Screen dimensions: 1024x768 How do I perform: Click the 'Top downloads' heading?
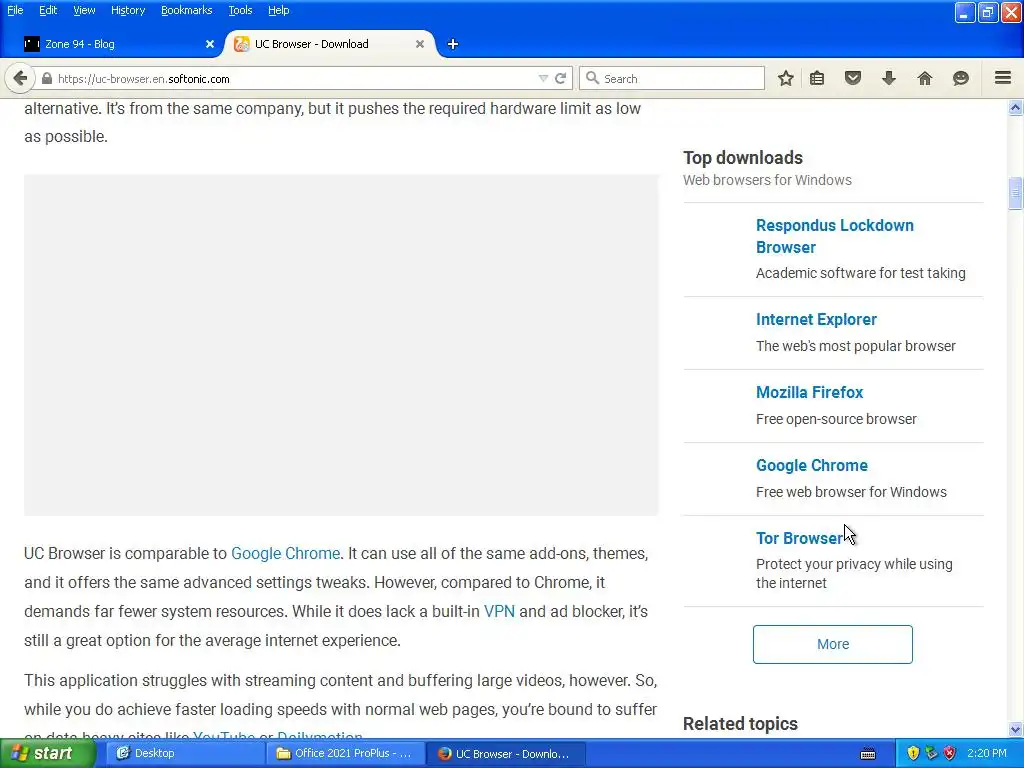[743, 158]
